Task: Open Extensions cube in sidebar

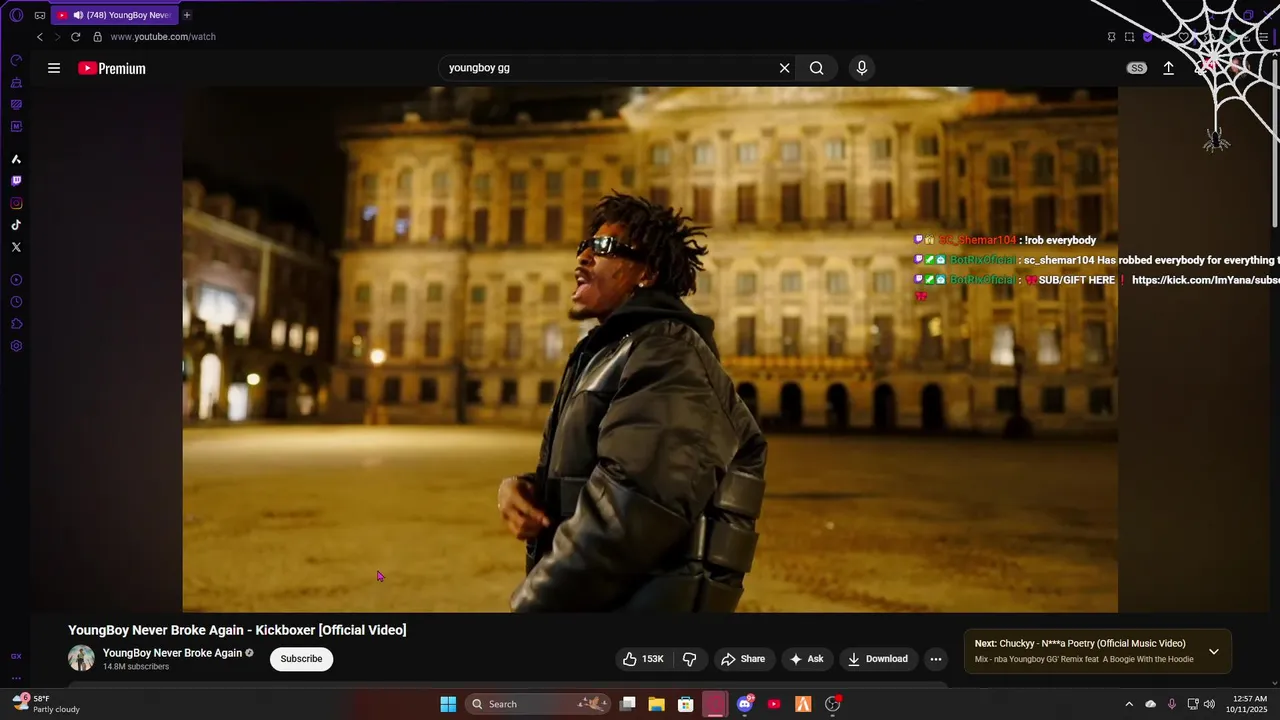Action: tap(16, 324)
